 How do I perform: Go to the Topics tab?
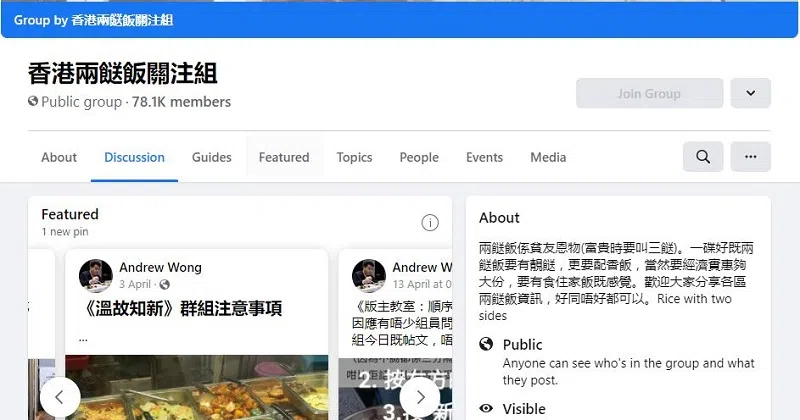point(354,157)
